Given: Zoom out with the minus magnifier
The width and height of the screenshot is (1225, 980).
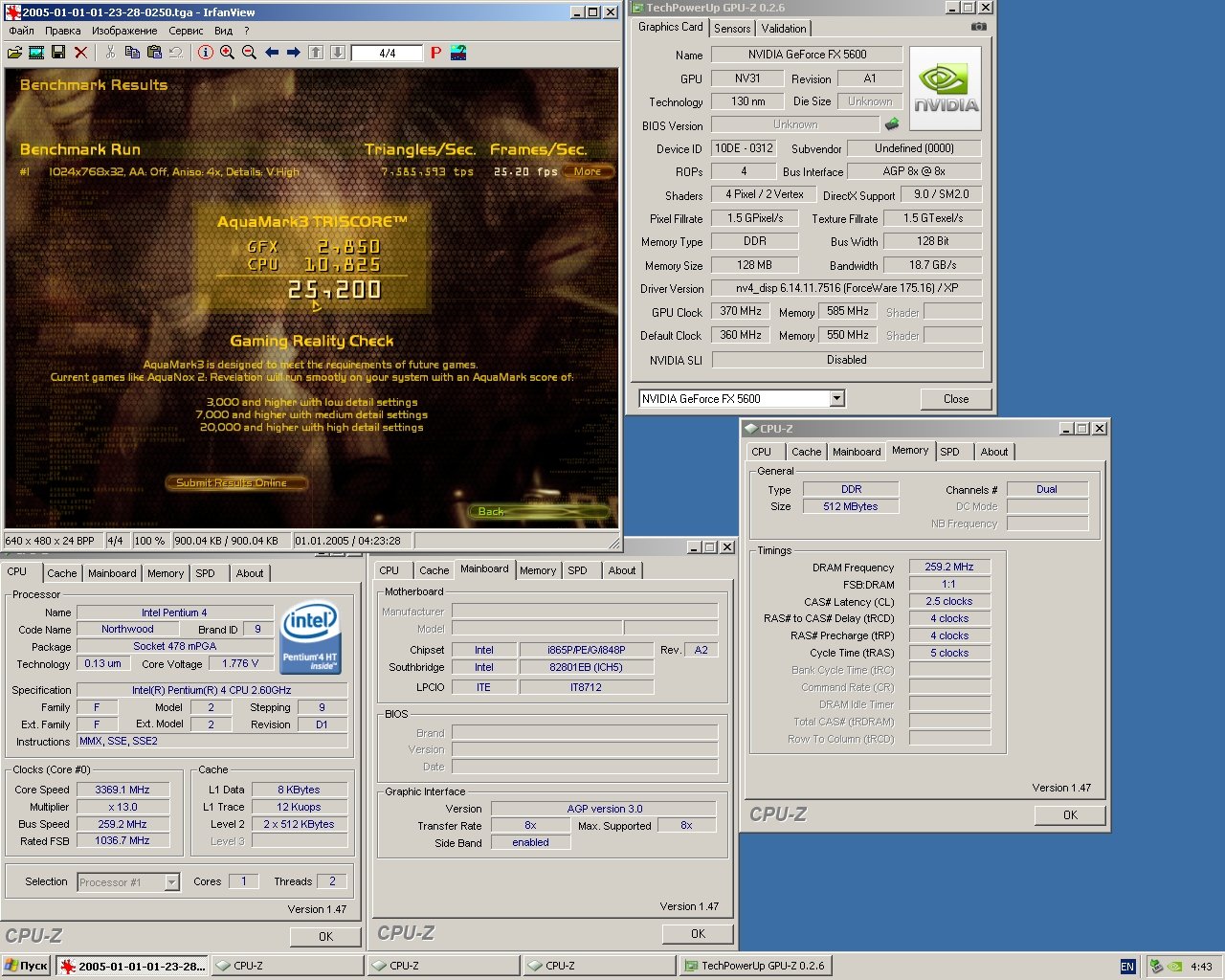Looking at the screenshot, I should click(x=249, y=53).
